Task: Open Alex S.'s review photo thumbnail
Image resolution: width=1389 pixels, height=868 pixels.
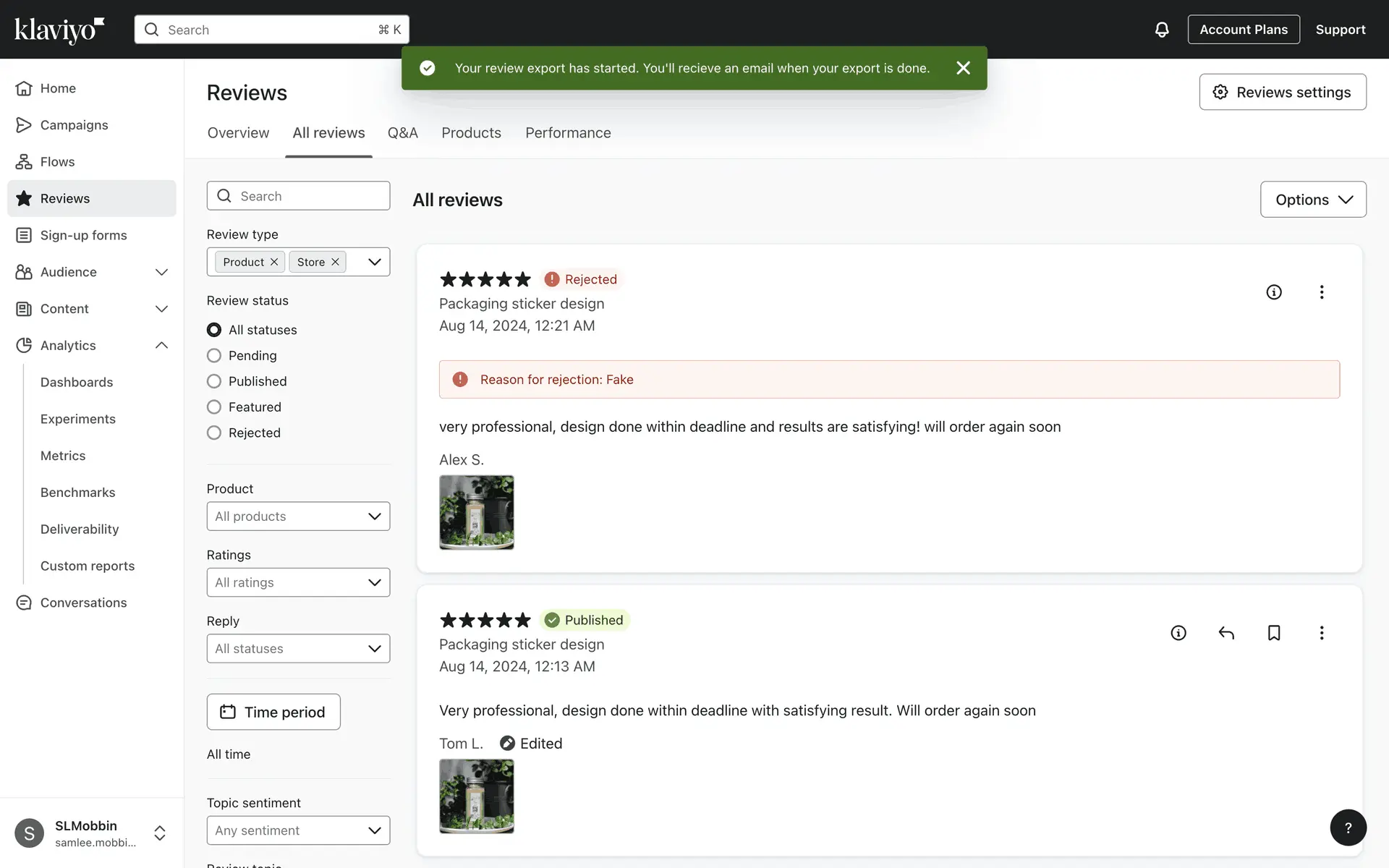Action: coord(476,512)
